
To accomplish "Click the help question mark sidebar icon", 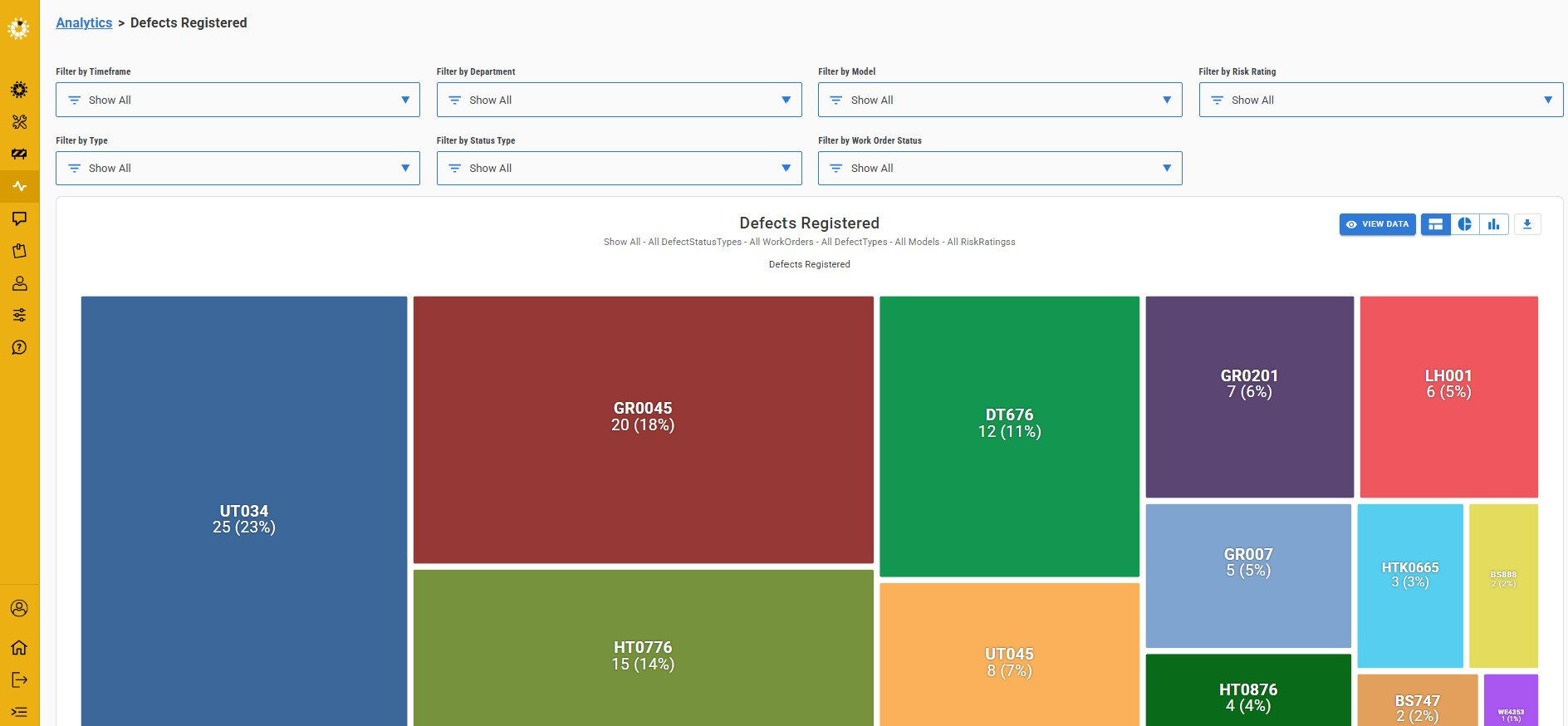I will click(19, 347).
